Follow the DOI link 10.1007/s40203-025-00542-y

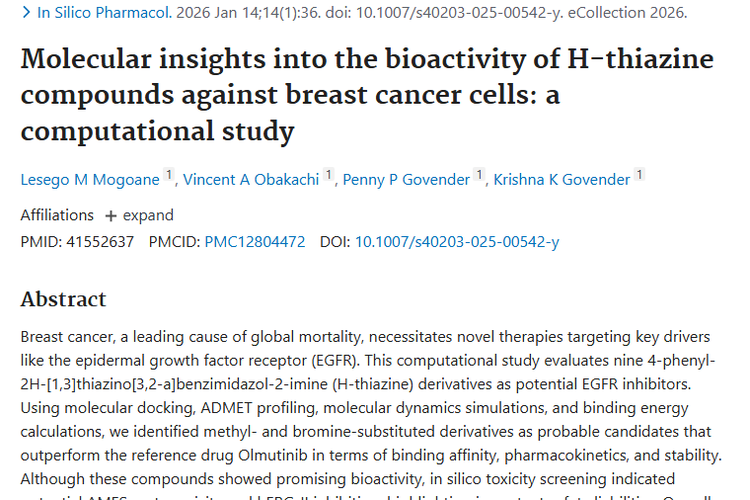[x=457, y=241]
